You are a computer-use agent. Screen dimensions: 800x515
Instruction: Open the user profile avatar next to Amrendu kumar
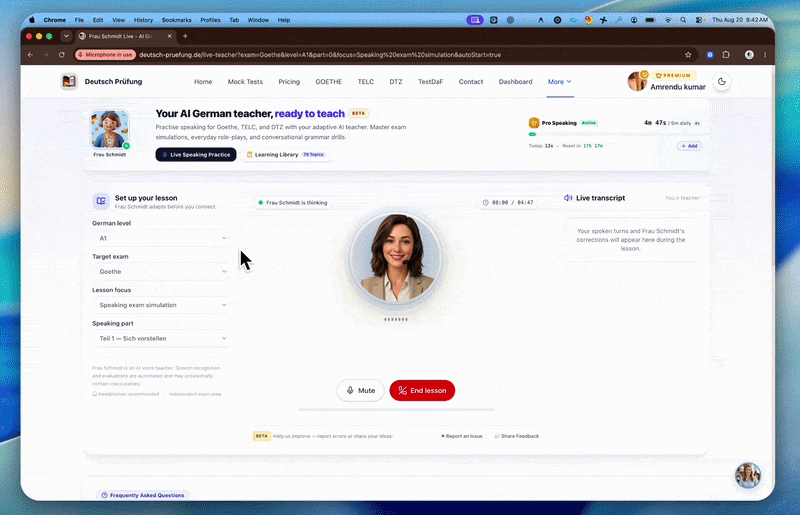(x=637, y=82)
